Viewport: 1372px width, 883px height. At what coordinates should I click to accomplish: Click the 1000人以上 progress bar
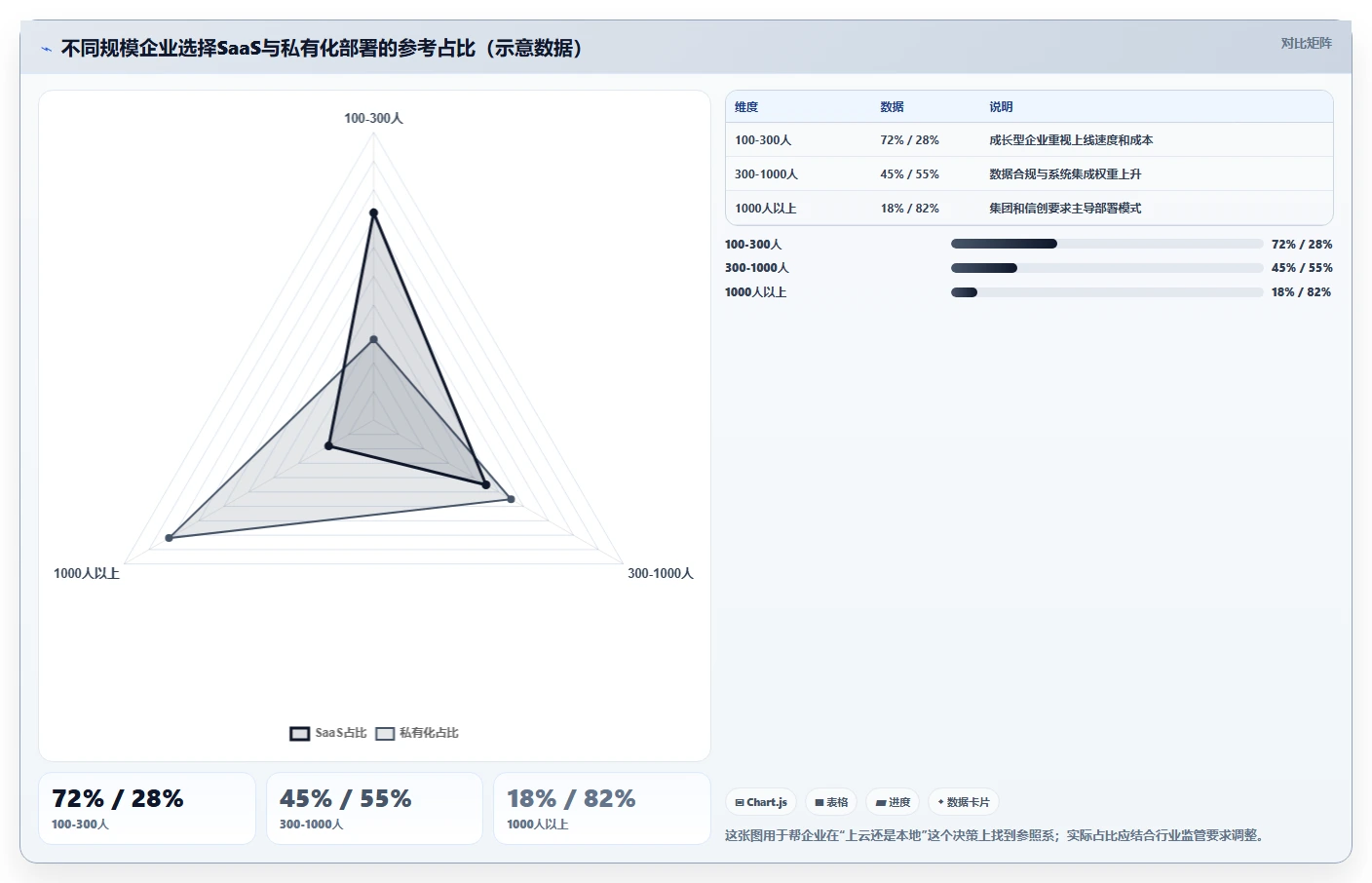click(x=1107, y=292)
